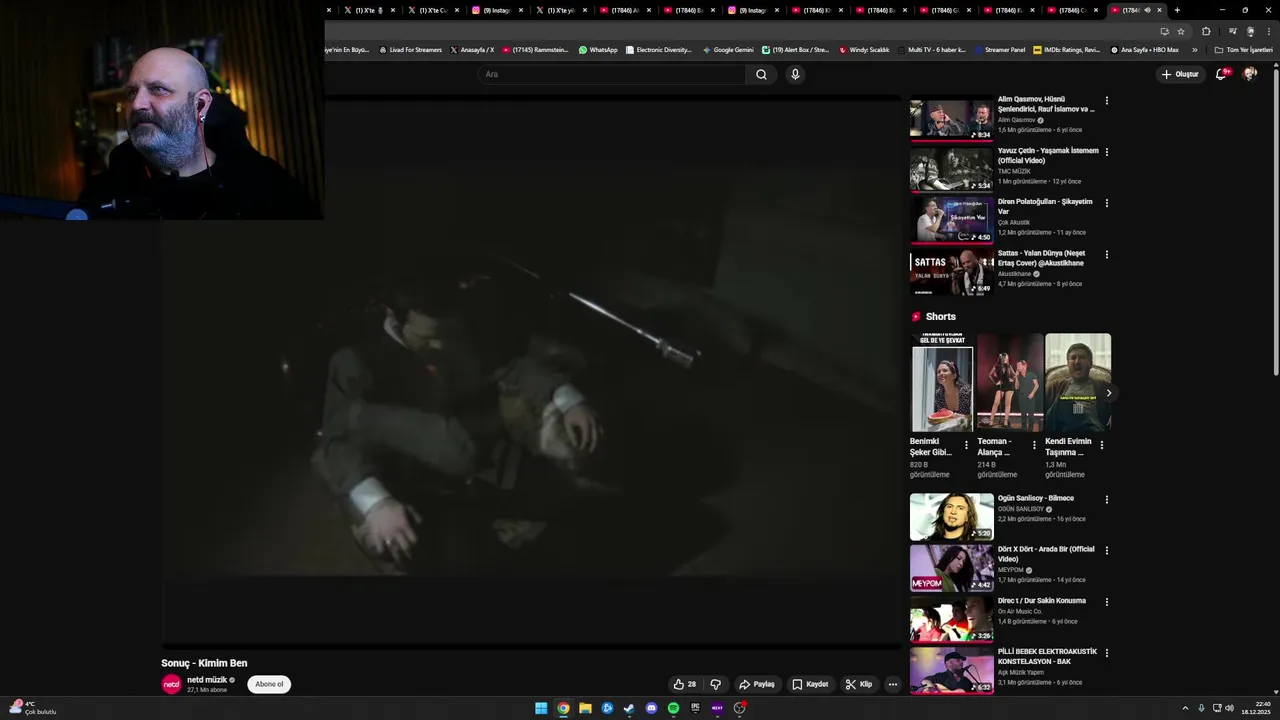
Task: Click the YouTube search magnifier icon
Action: (x=761, y=74)
